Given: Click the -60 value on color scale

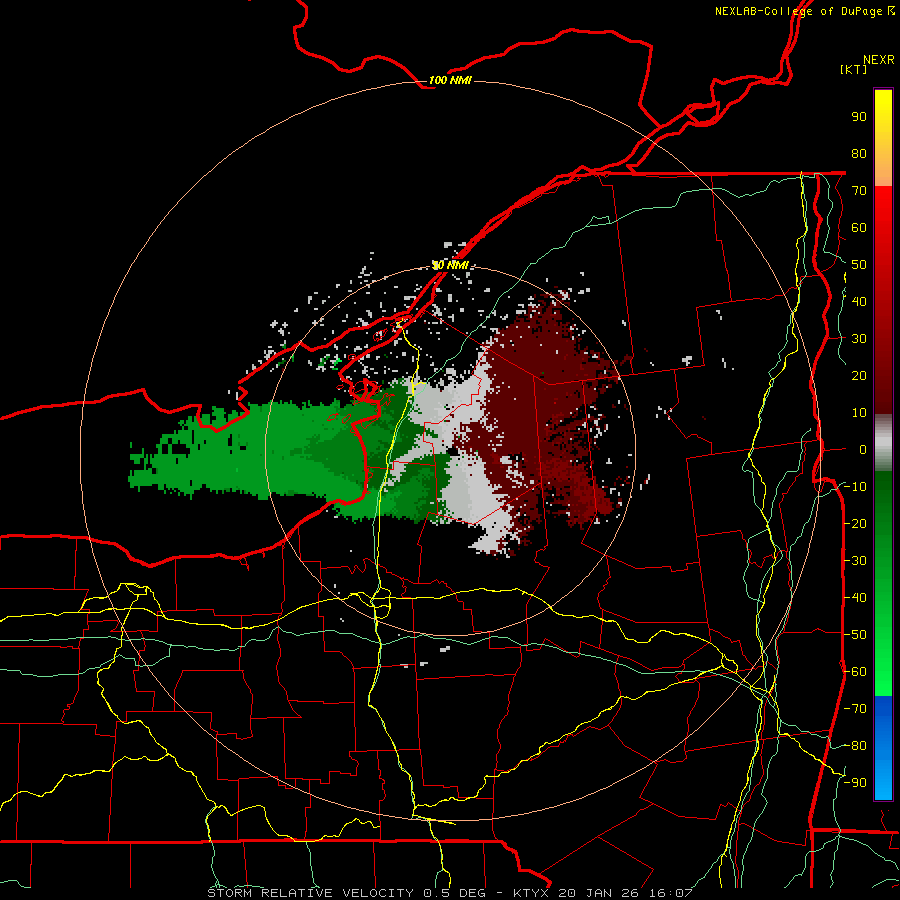Looking at the screenshot, I should pos(855,672).
